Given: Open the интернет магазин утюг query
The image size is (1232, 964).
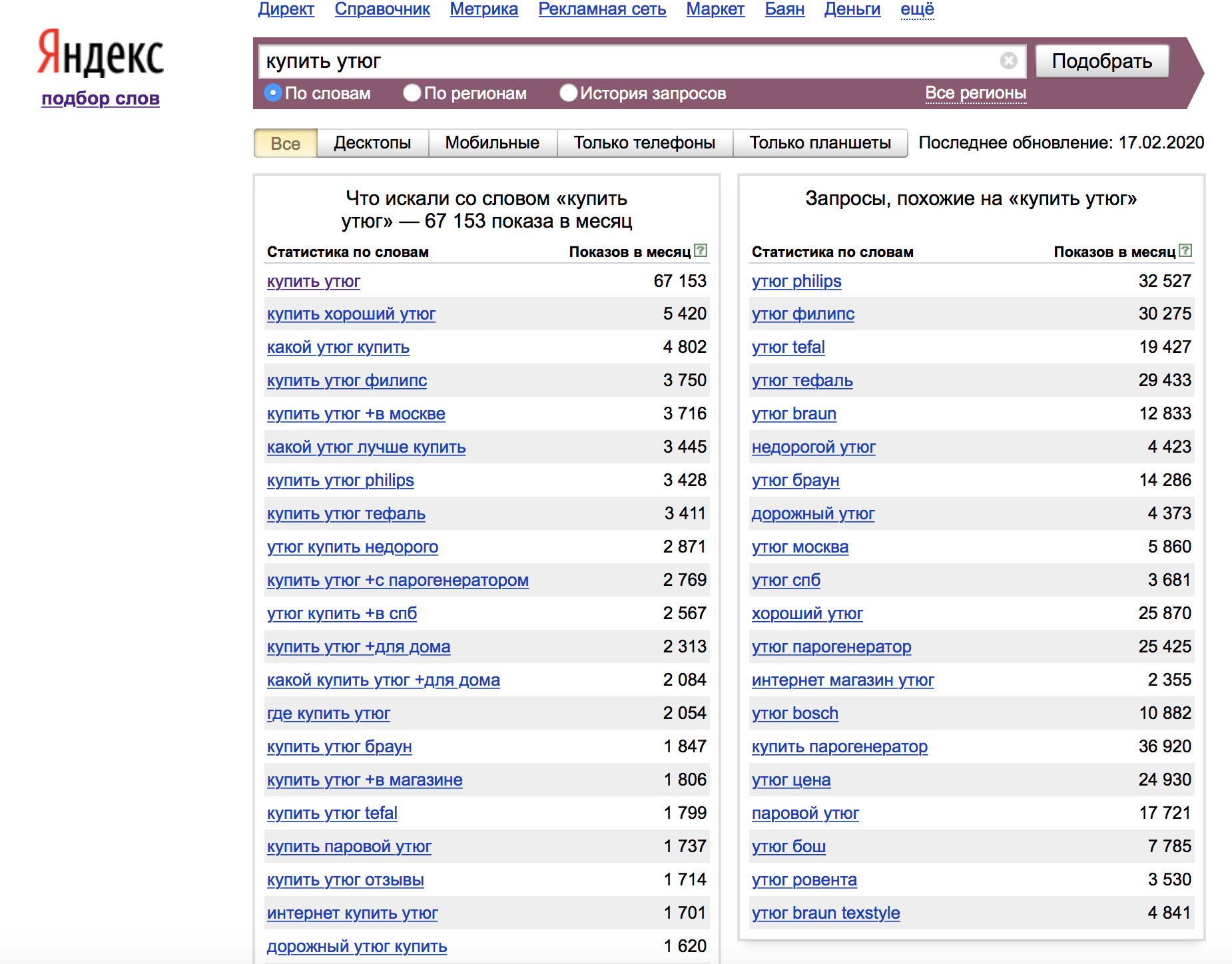Looking at the screenshot, I should (x=842, y=680).
